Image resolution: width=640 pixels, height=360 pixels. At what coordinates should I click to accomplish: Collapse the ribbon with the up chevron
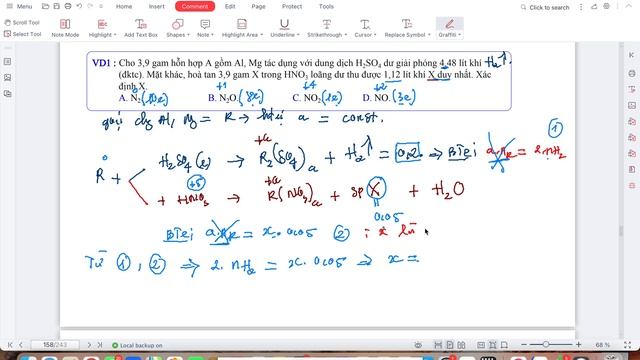pos(628,7)
